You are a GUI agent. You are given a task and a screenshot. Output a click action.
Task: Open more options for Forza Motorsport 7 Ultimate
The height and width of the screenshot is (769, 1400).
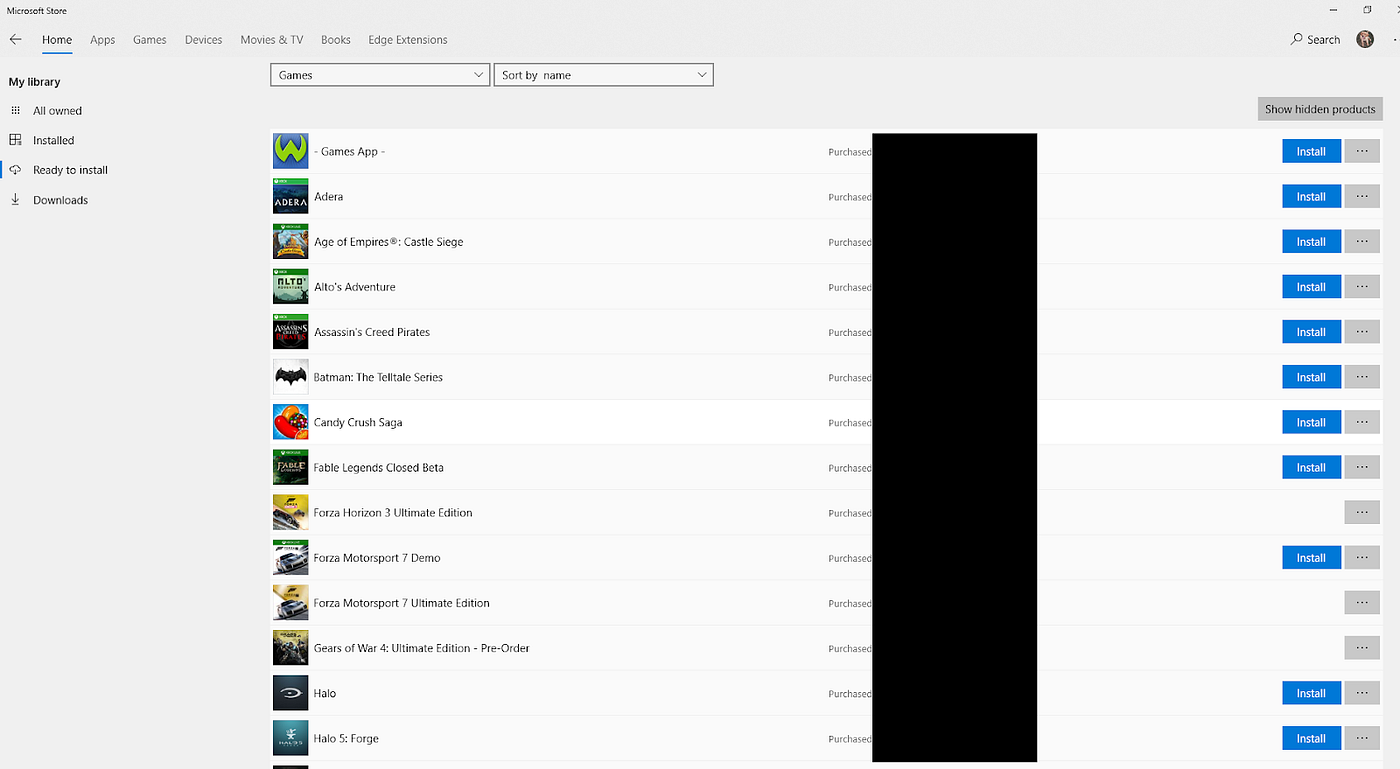pyautogui.click(x=1362, y=603)
